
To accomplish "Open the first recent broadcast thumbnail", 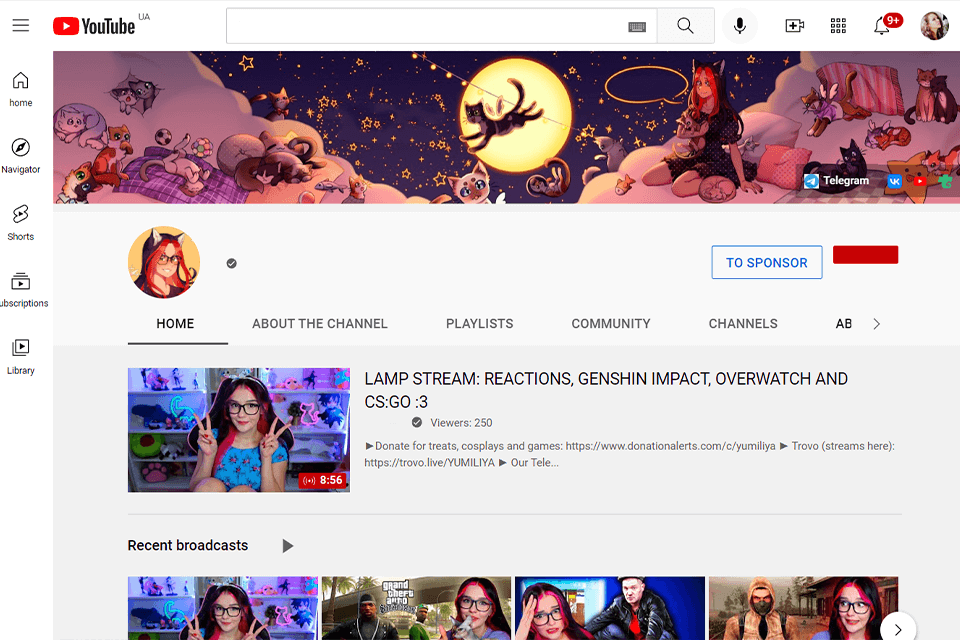I will coord(223,608).
